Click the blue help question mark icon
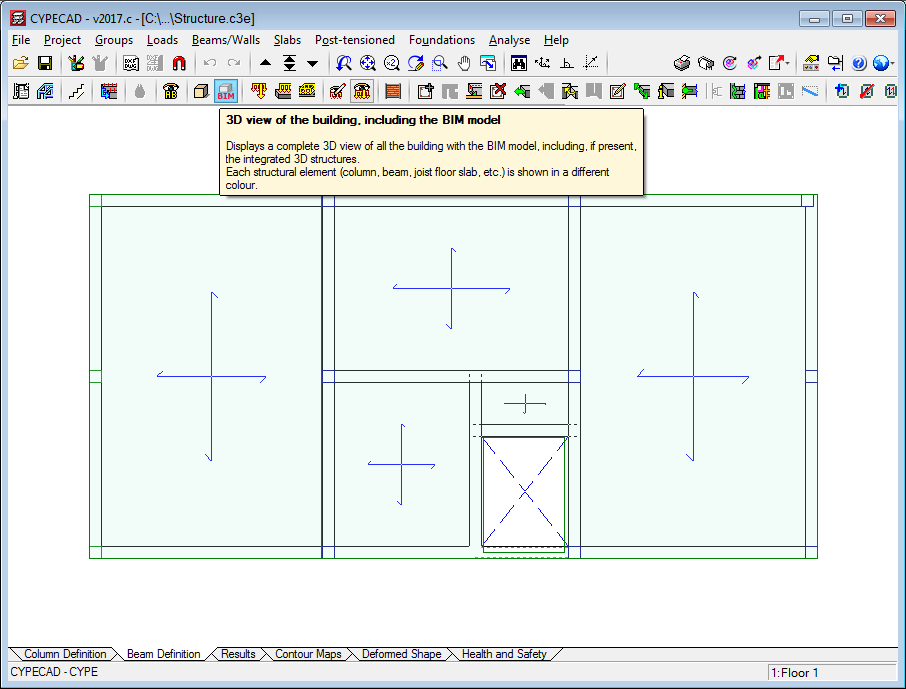 859,63
